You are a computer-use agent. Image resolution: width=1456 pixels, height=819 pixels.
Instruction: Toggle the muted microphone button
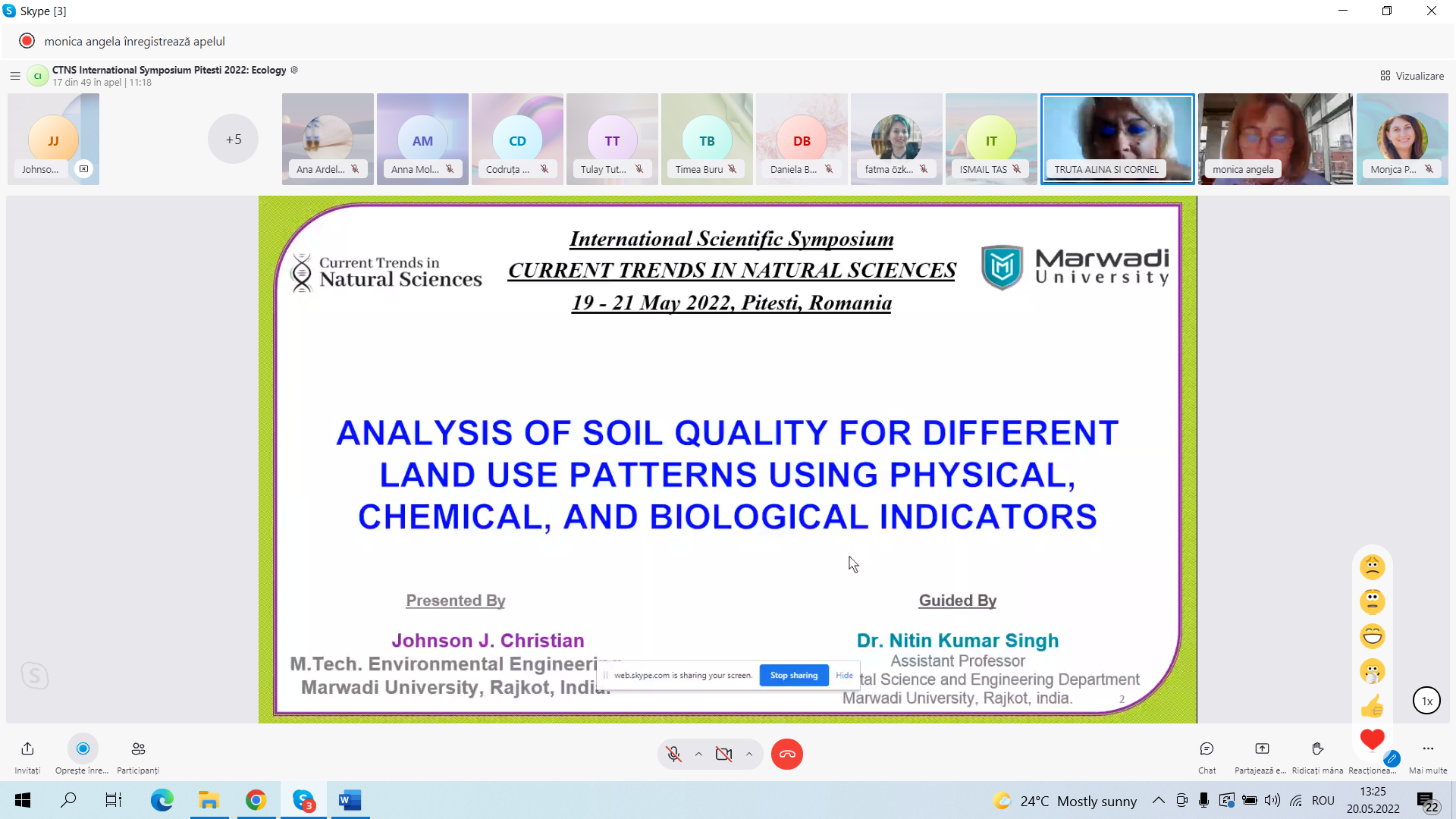click(673, 754)
